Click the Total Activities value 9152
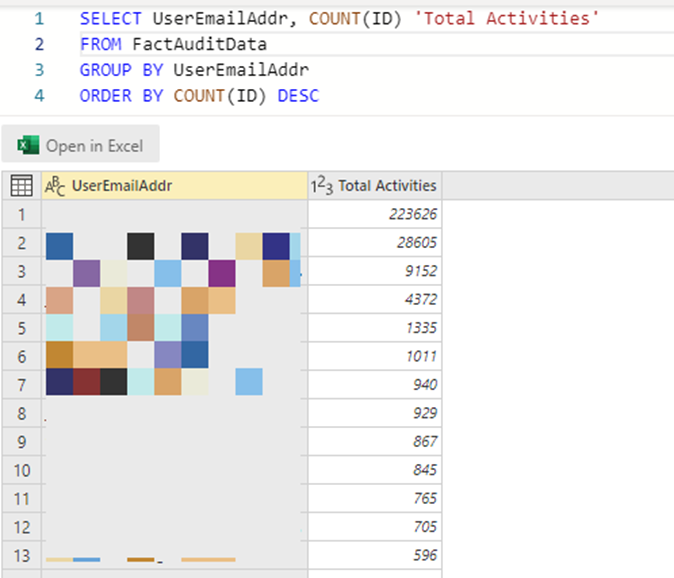Viewport: 674px width, 578px height. point(375,271)
